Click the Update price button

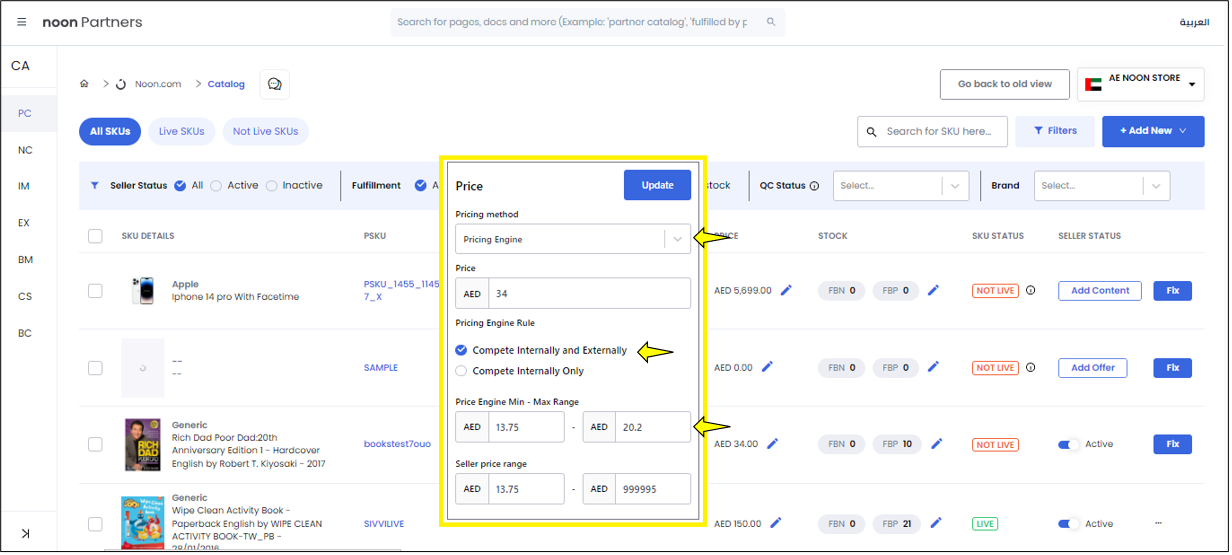tap(657, 185)
